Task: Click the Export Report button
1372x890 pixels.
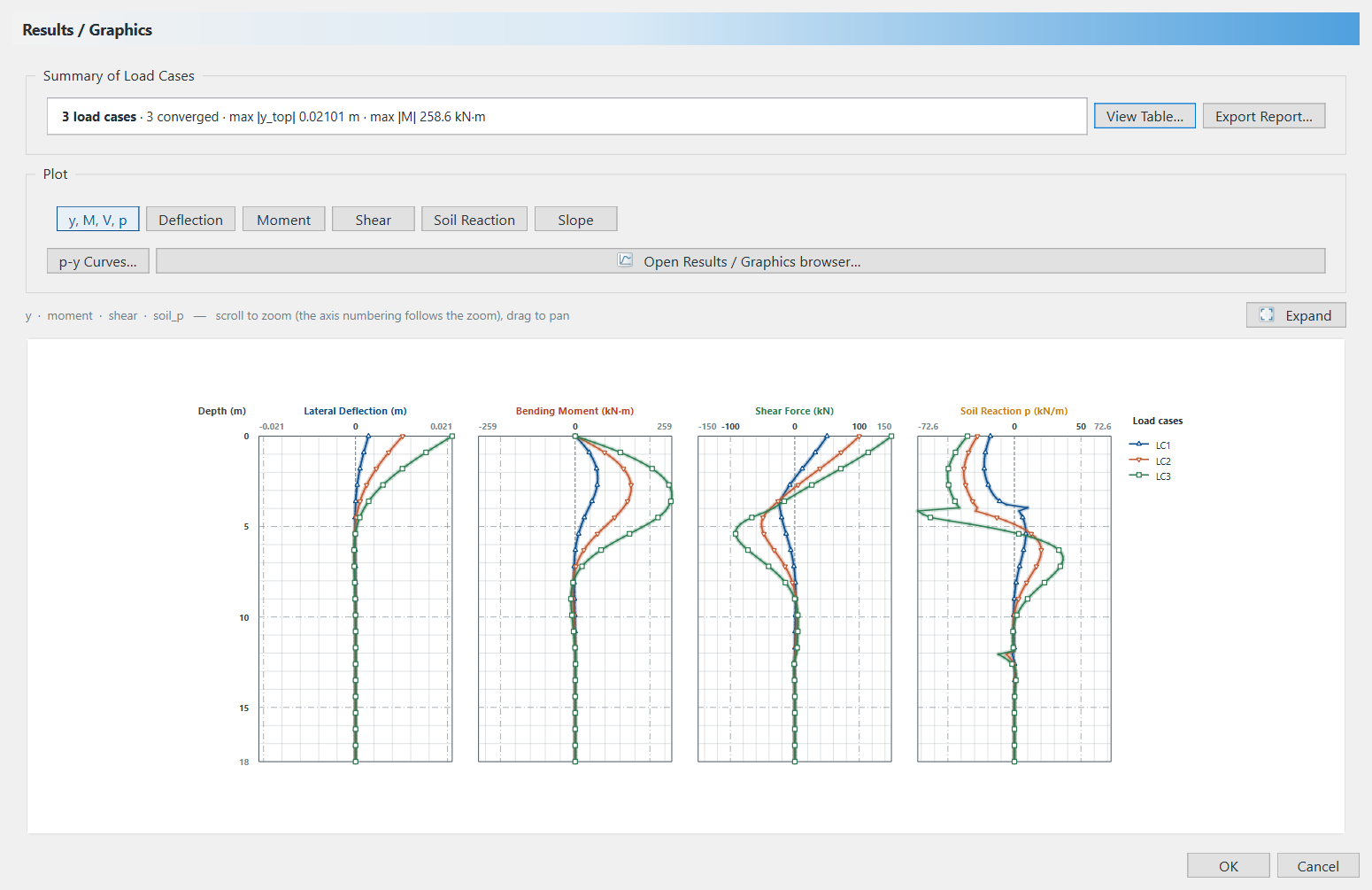Action: pos(1263,116)
